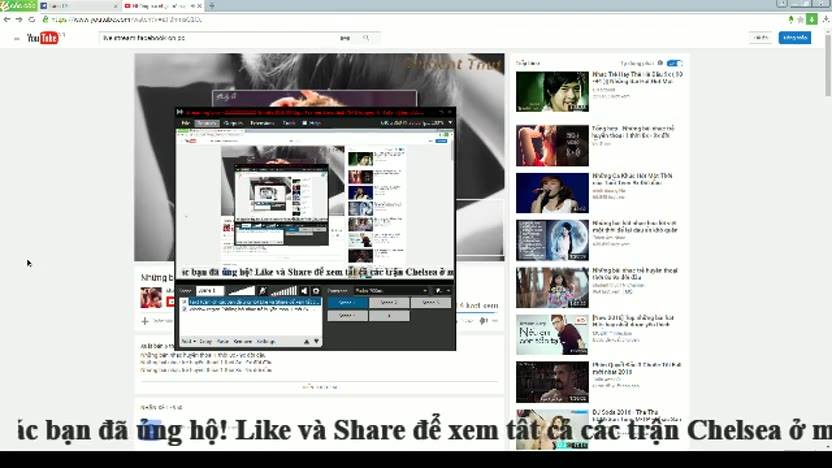Click the YouTube logo
The width and height of the screenshot is (832, 468).
pyautogui.click(x=42, y=38)
